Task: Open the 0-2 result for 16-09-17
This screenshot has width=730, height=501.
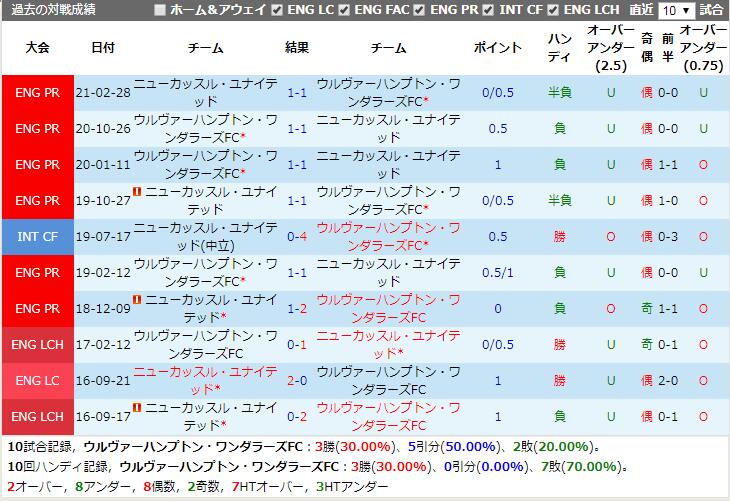Action: coord(297,417)
